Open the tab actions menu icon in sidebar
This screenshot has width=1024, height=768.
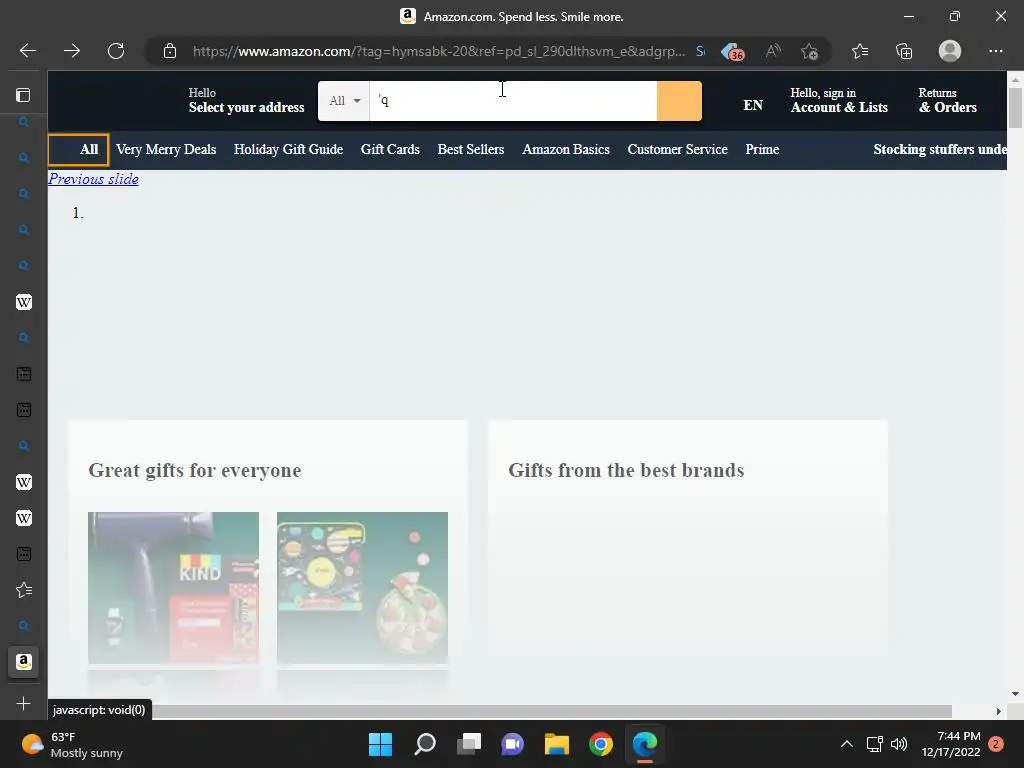(x=24, y=95)
